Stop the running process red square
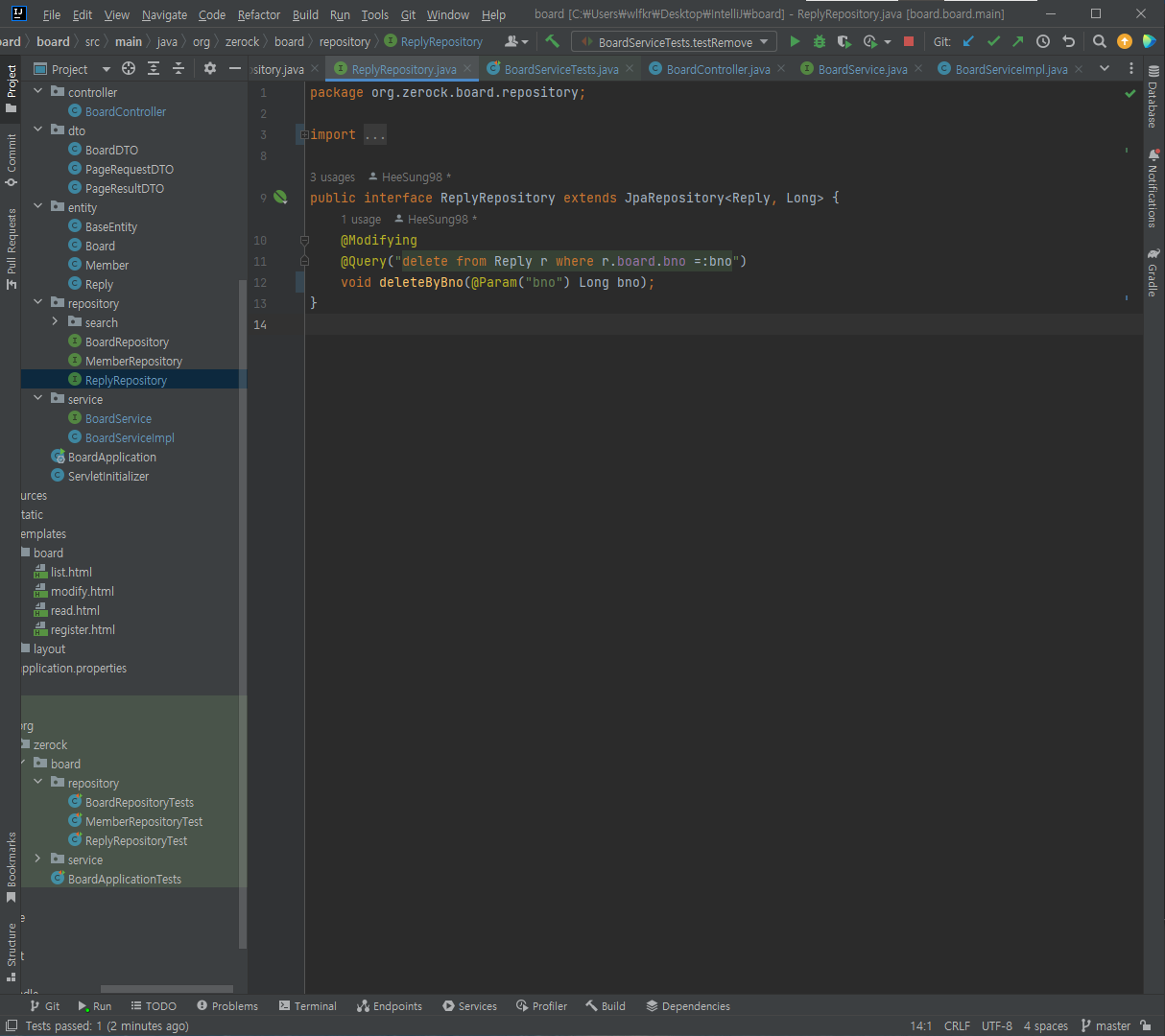The image size is (1165, 1036). point(909,41)
